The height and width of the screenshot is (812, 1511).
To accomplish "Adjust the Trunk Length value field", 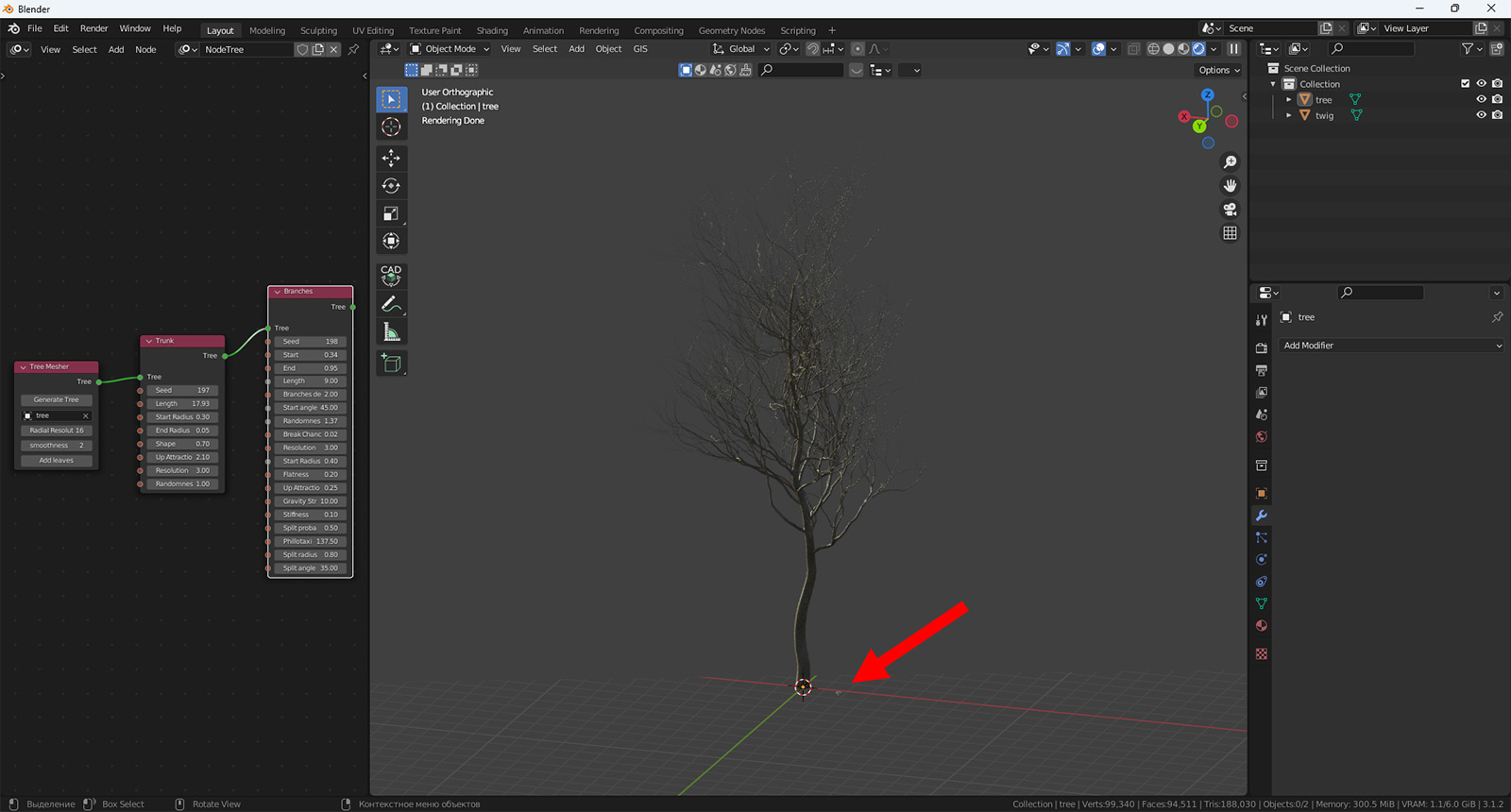I will [x=182, y=403].
